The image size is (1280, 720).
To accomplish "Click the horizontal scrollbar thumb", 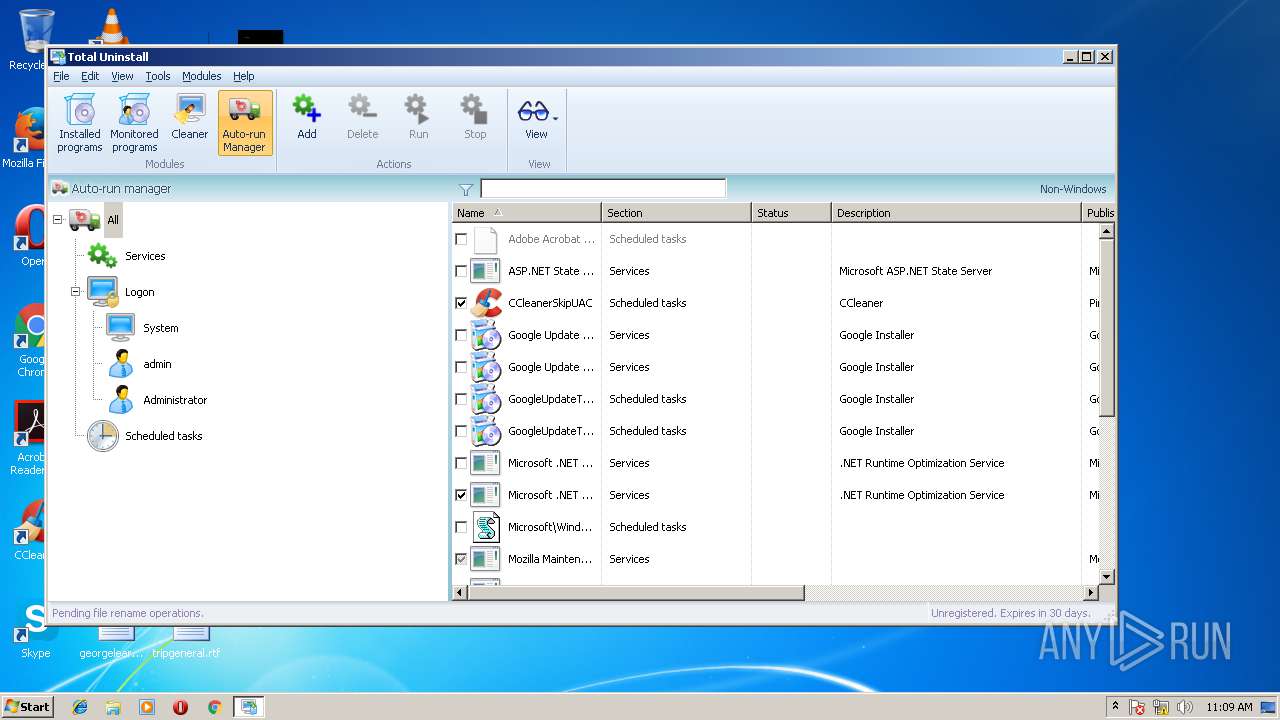I will click(636, 593).
